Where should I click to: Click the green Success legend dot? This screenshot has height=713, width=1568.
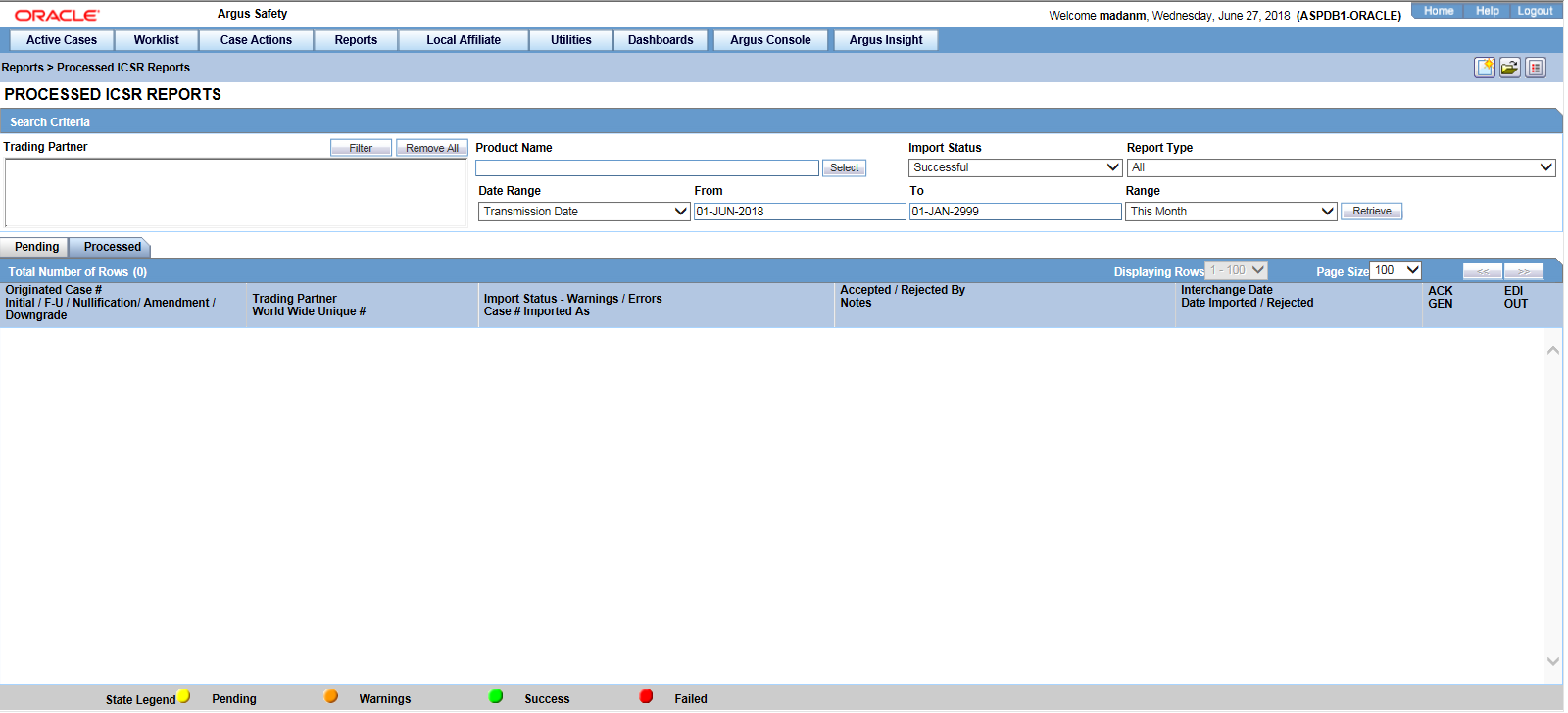pyautogui.click(x=496, y=696)
